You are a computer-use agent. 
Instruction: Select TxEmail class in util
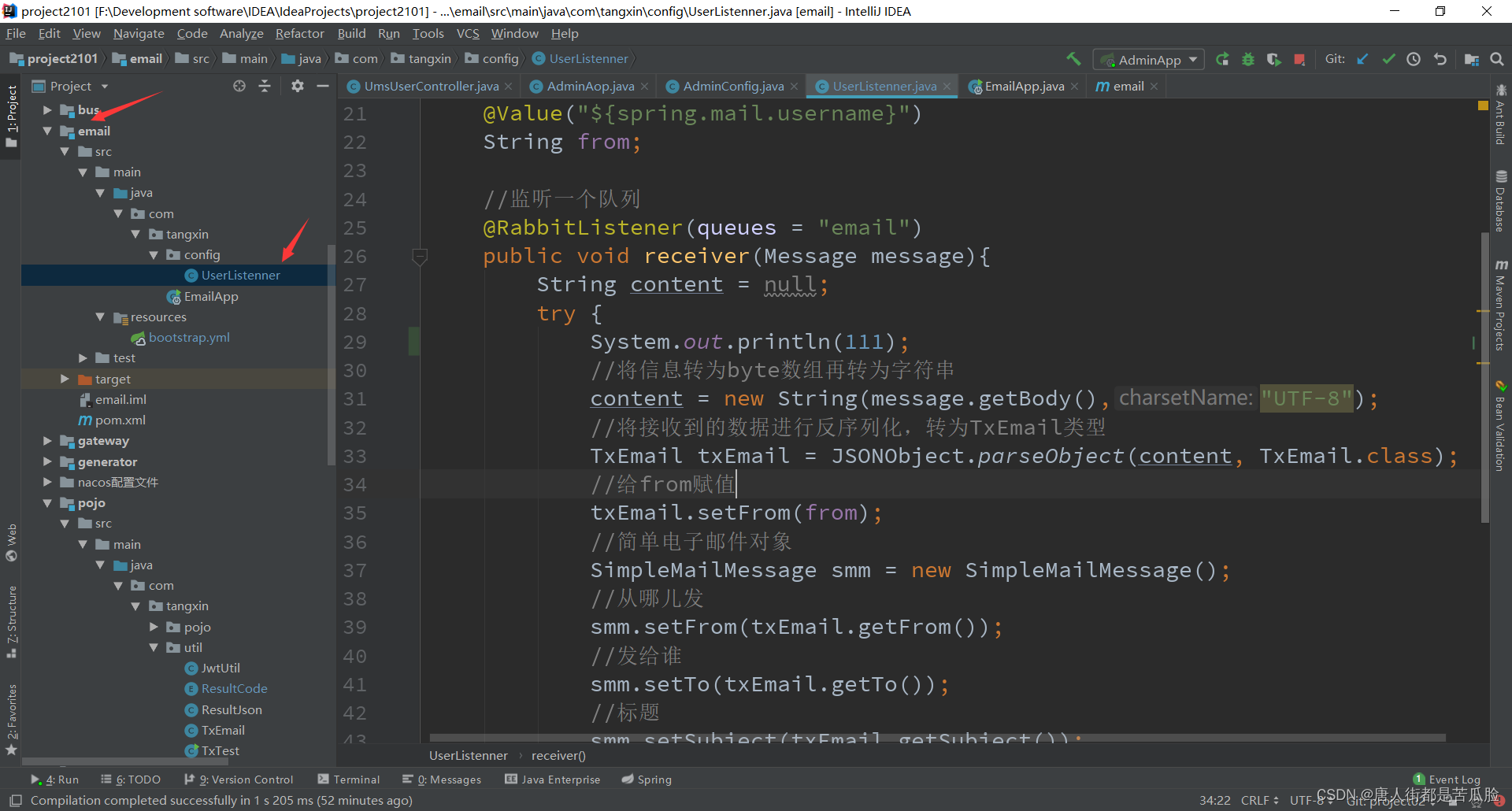[x=223, y=730]
